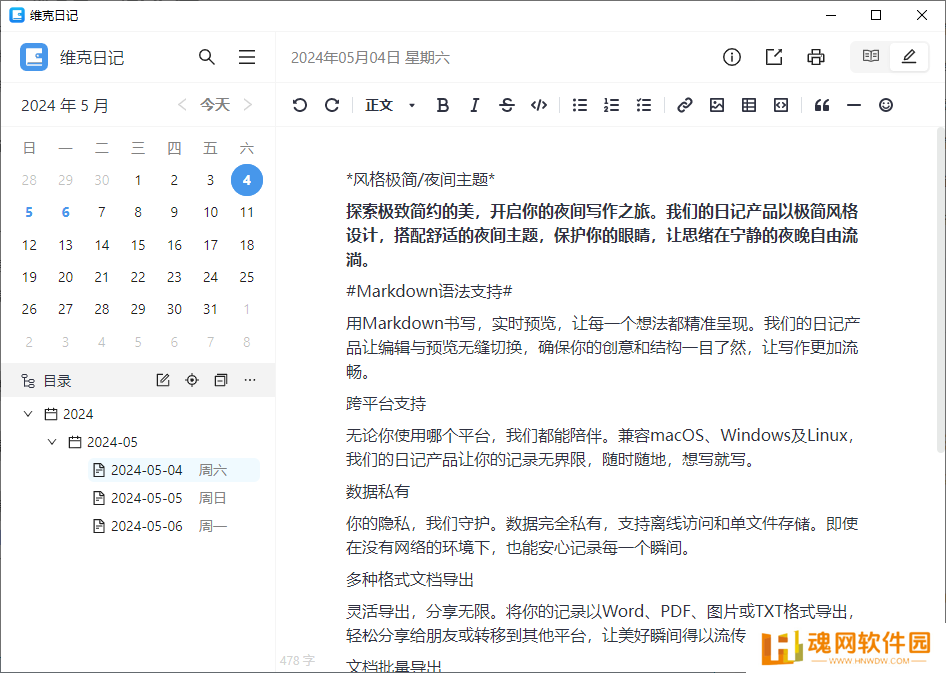The width and height of the screenshot is (946, 673).
Task: Insert an image
Action: pos(717,105)
